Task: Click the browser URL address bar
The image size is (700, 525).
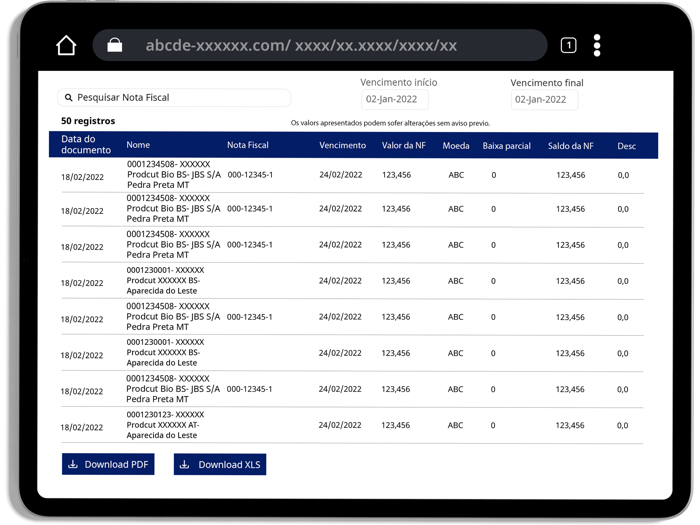Action: pyautogui.click(x=320, y=45)
